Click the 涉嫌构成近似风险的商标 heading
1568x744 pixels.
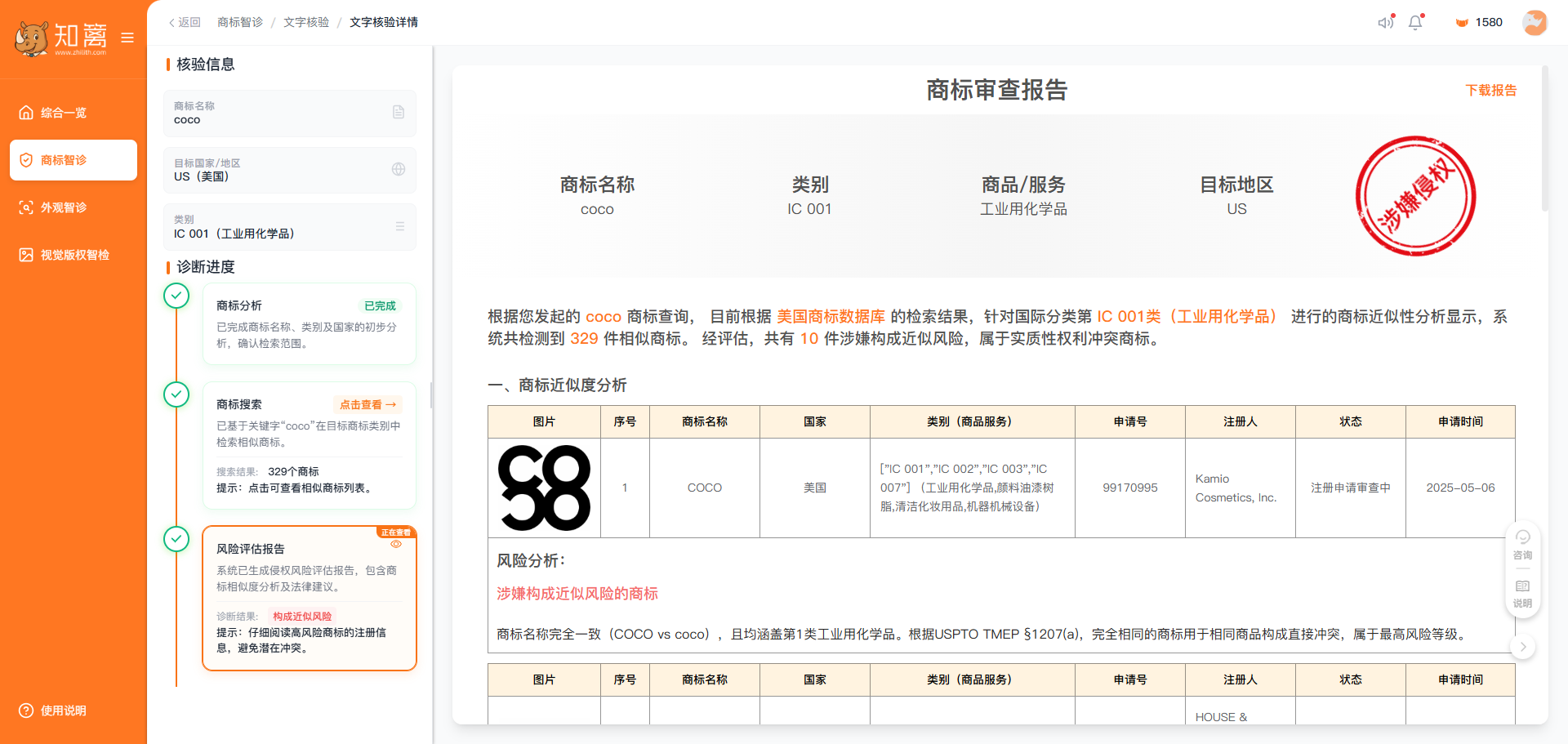[x=577, y=594]
